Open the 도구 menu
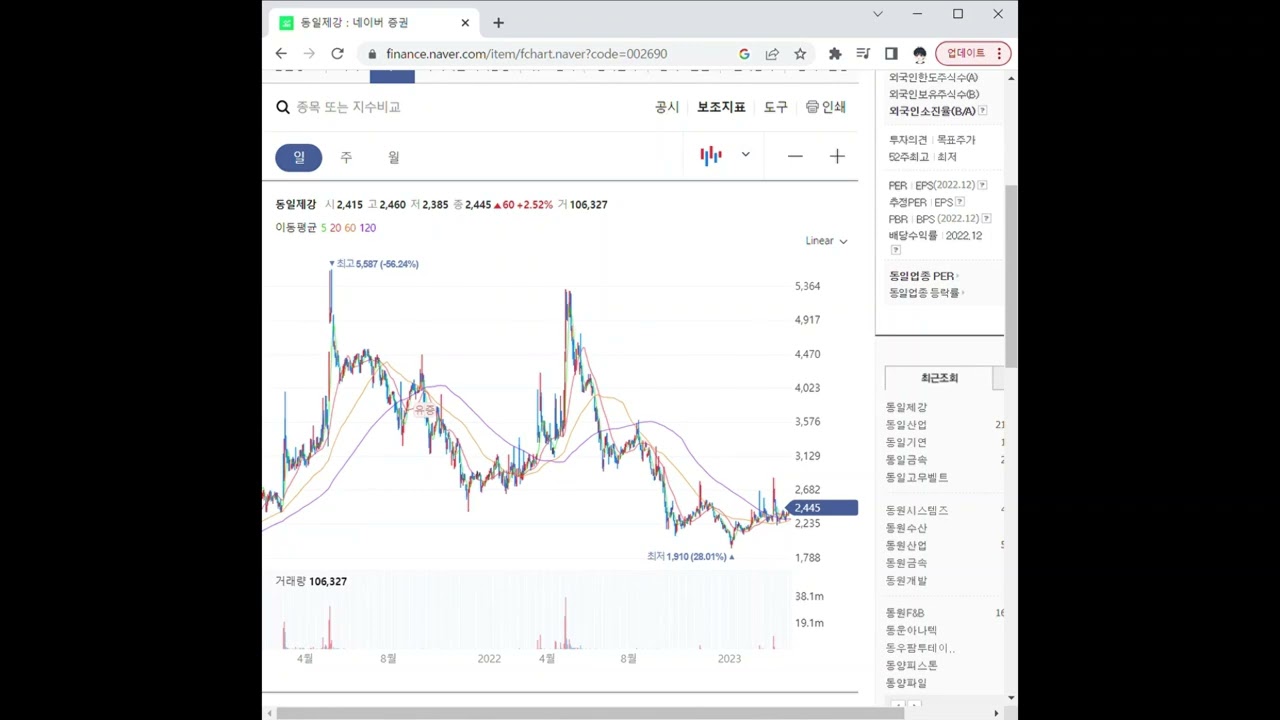This screenshot has width=1280, height=720. [776, 107]
